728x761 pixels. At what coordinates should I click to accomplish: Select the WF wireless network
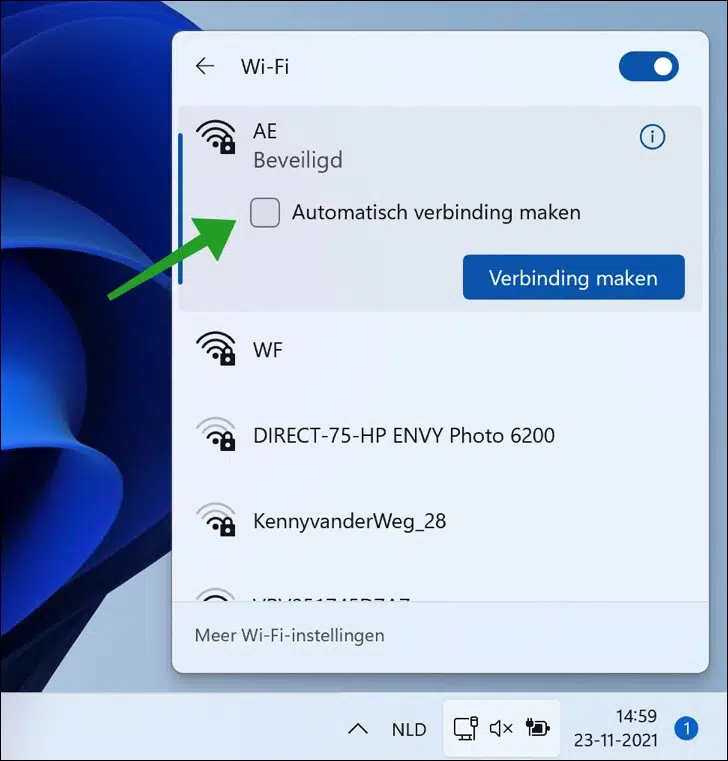pos(440,349)
